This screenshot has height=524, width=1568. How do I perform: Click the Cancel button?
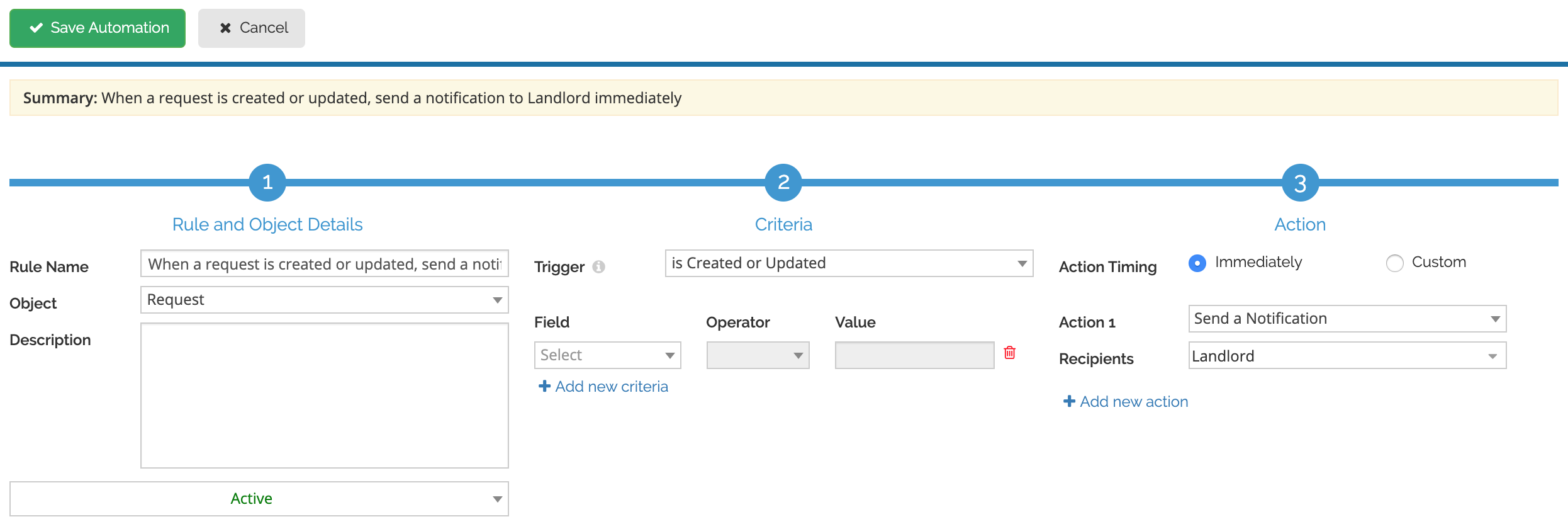[x=251, y=28]
